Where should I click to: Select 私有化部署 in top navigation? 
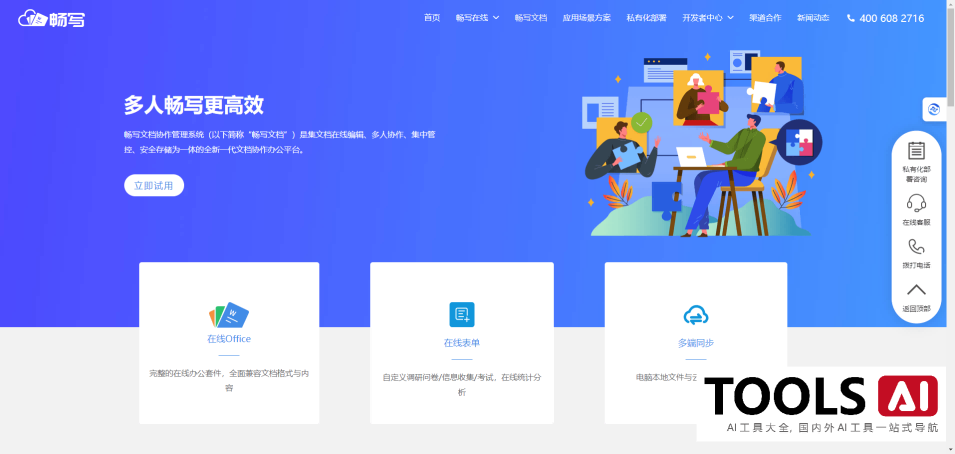646,18
